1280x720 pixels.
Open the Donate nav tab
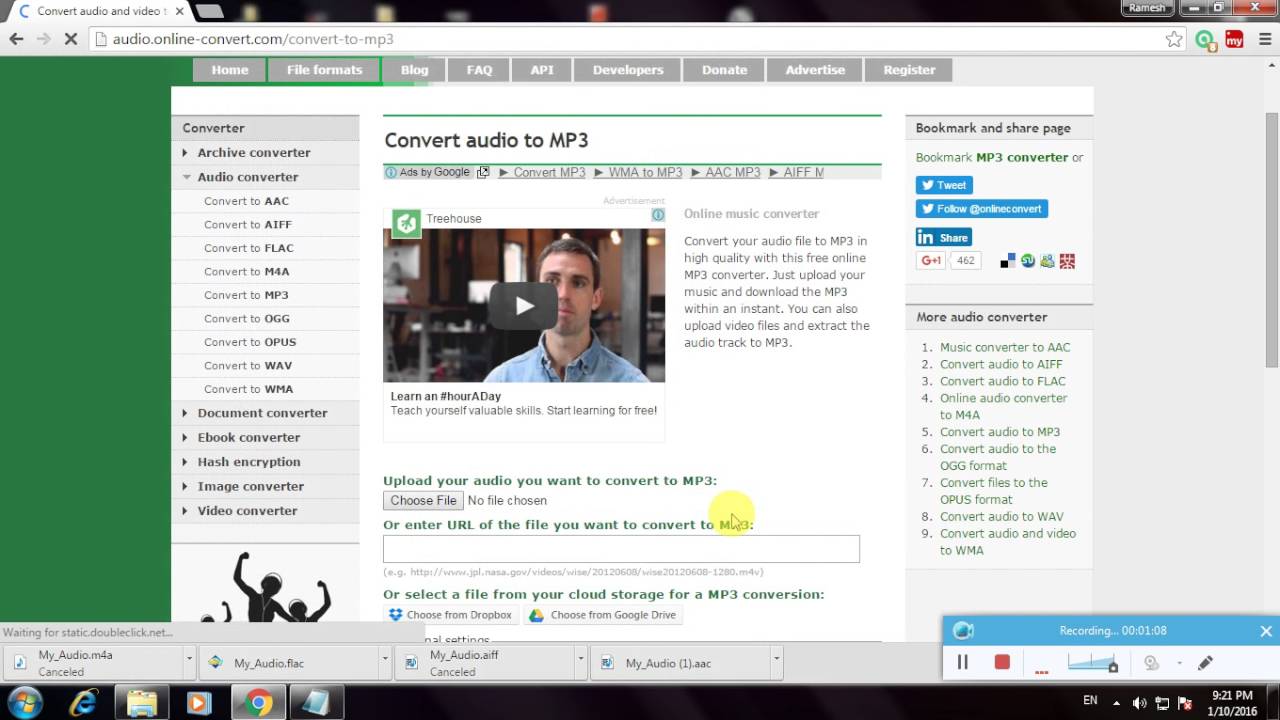[x=724, y=70]
